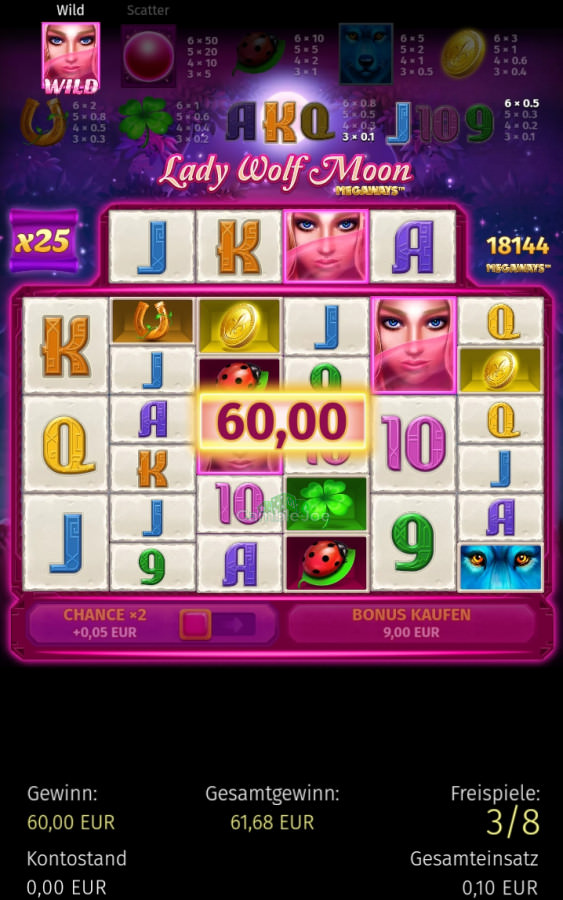Click the green clover paytable icon

[145, 121]
